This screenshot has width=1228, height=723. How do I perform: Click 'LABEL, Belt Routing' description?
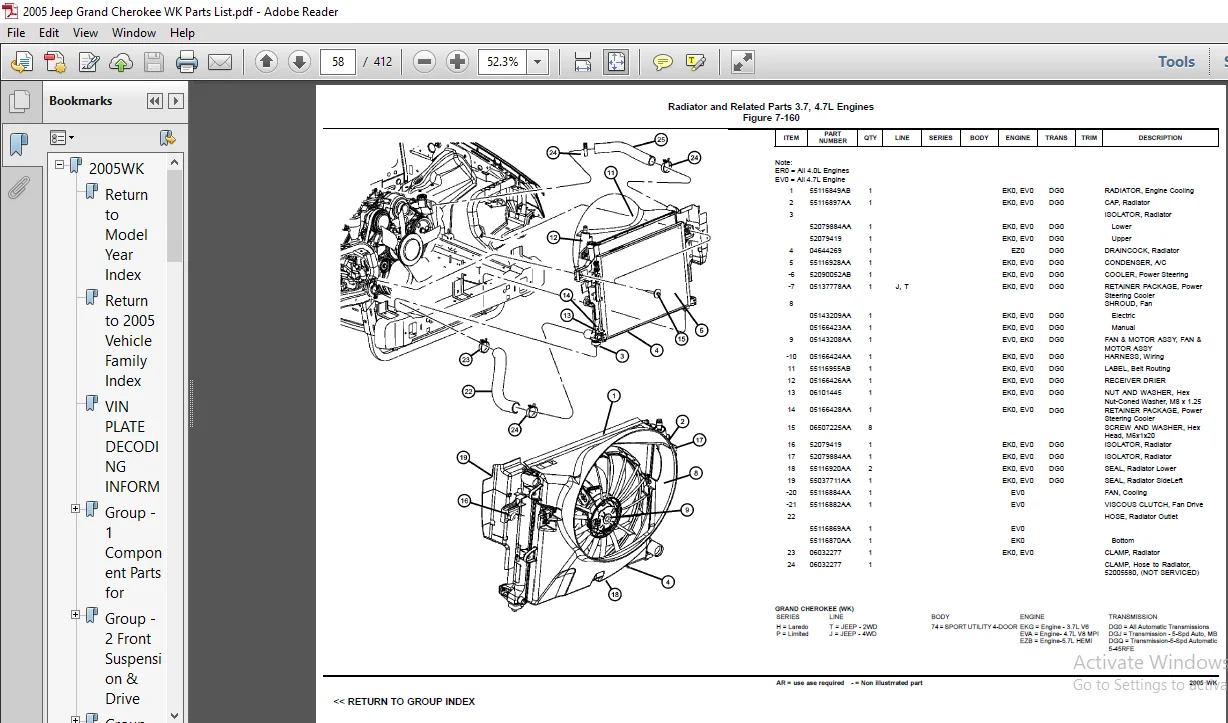1137,368
